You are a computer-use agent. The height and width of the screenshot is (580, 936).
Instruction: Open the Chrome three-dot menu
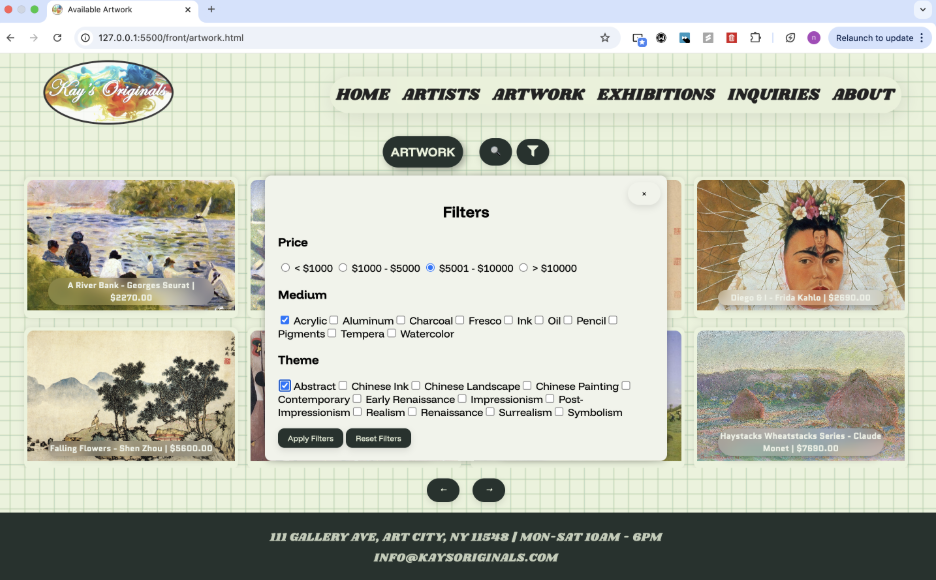pyautogui.click(x=922, y=38)
